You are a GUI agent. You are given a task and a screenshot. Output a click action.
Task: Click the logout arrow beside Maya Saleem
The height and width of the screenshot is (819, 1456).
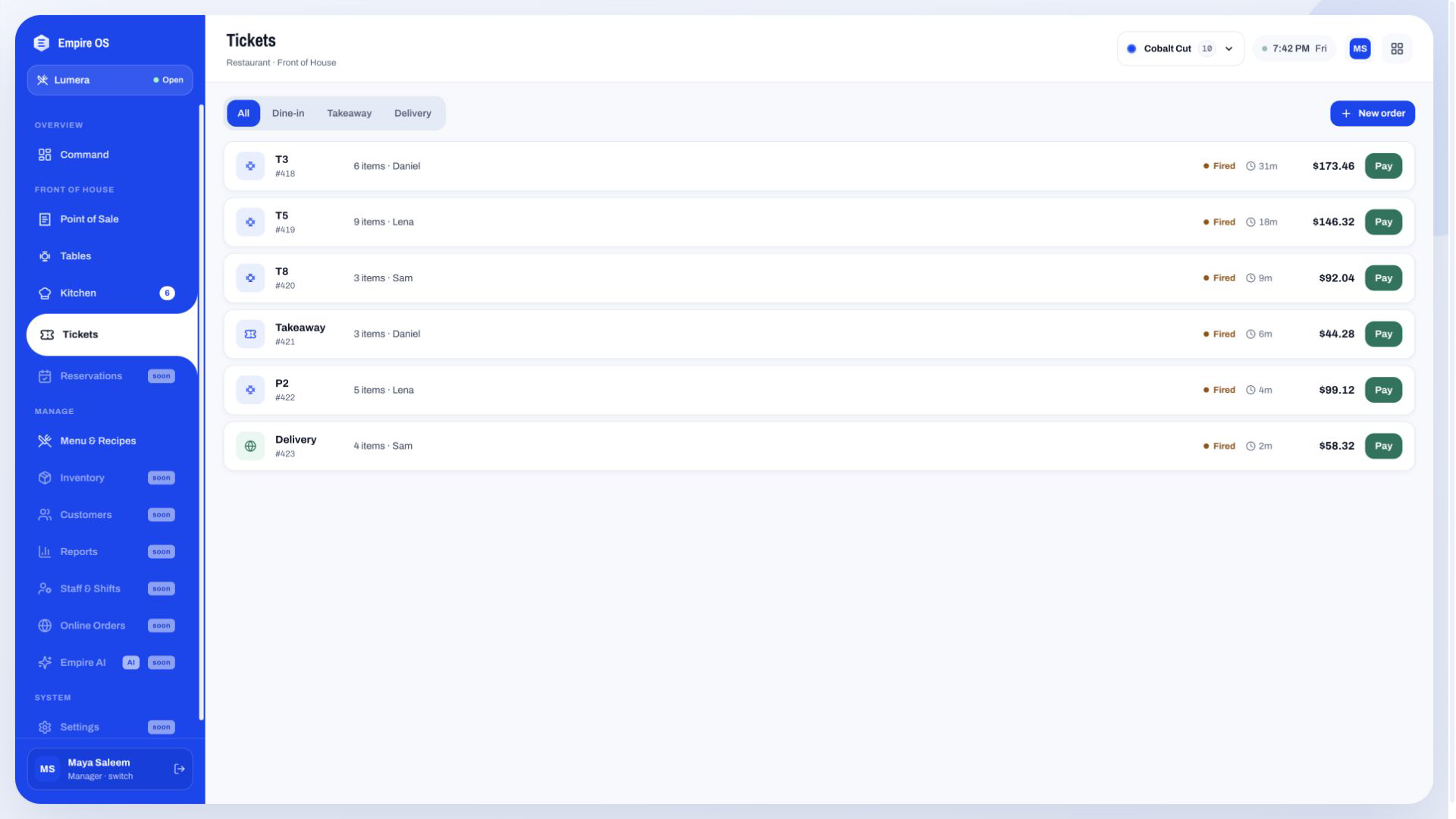tap(179, 769)
